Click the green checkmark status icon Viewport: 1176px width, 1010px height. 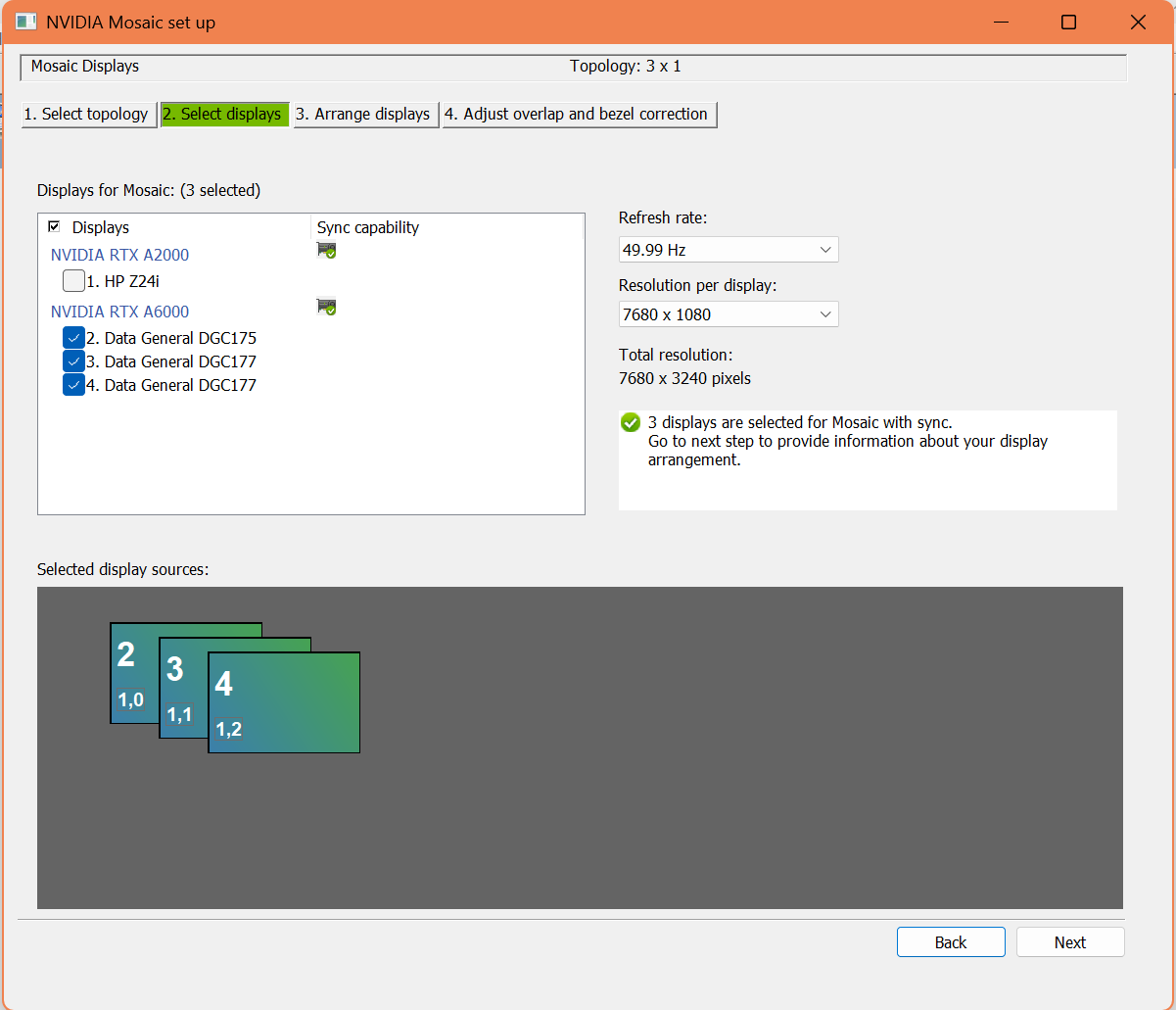click(x=631, y=423)
